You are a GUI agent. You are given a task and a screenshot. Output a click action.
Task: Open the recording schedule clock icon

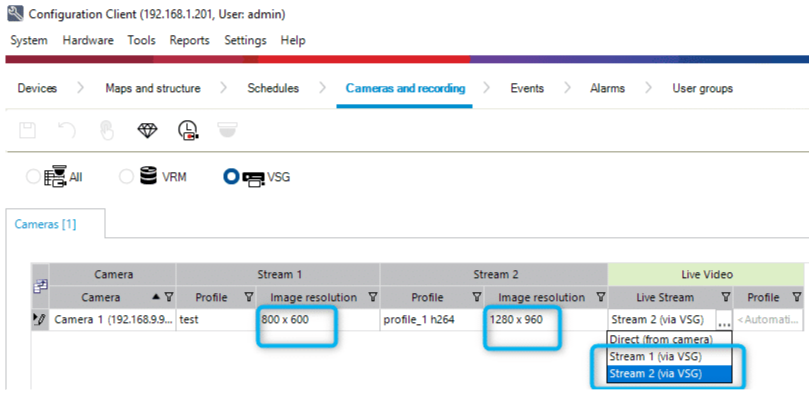tap(188, 130)
